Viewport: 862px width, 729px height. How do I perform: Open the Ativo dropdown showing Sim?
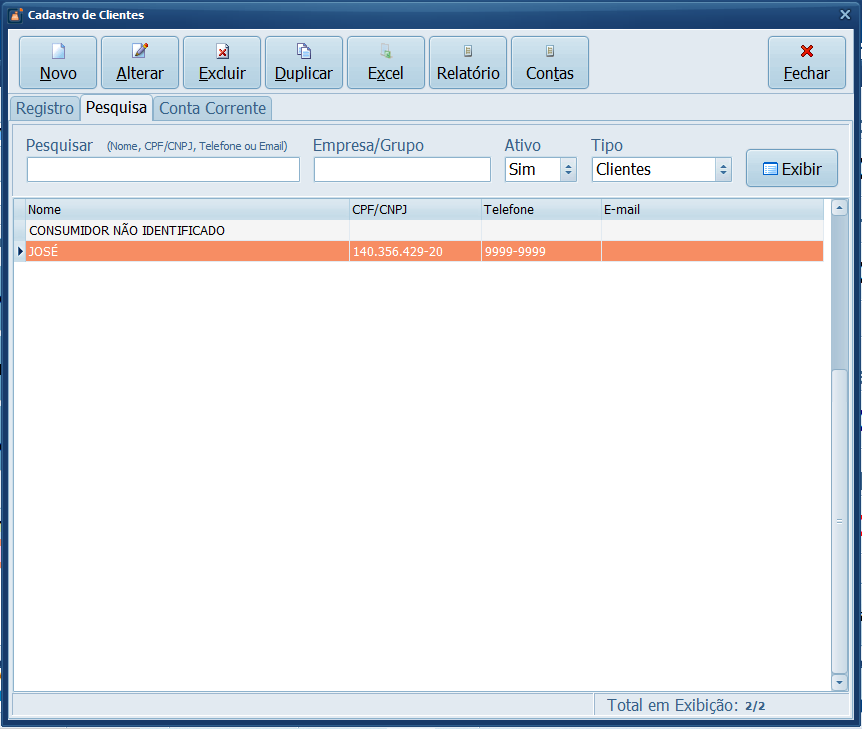coord(540,169)
